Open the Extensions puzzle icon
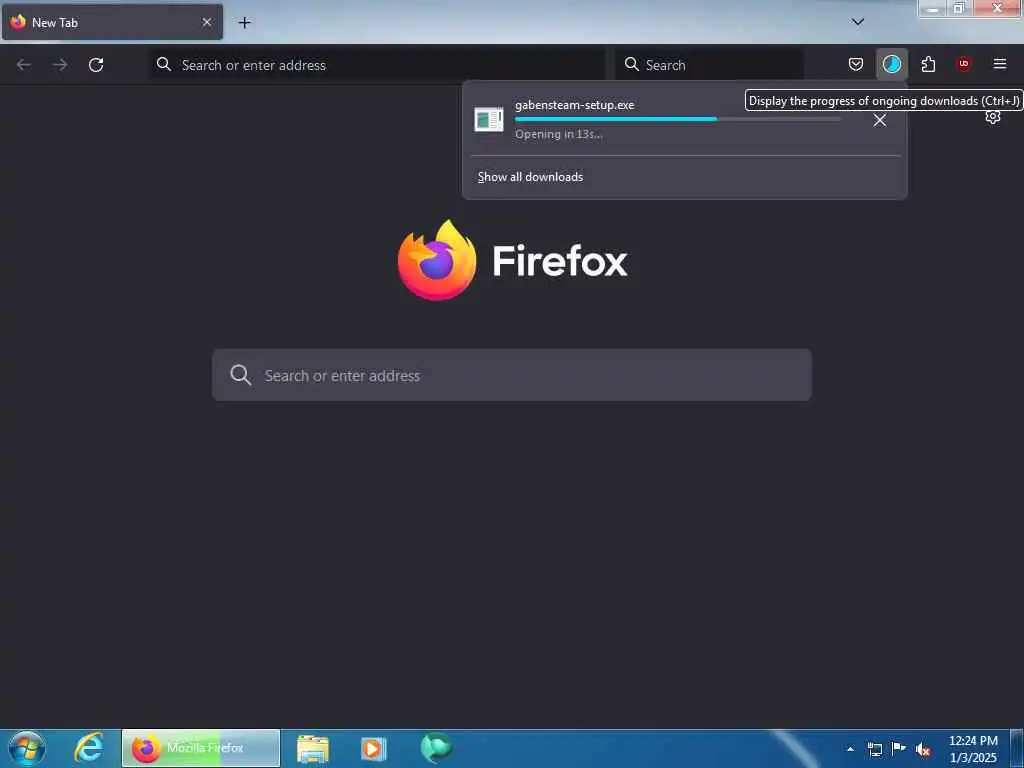Image resolution: width=1024 pixels, height=768 pixels. tap(928, 64)
